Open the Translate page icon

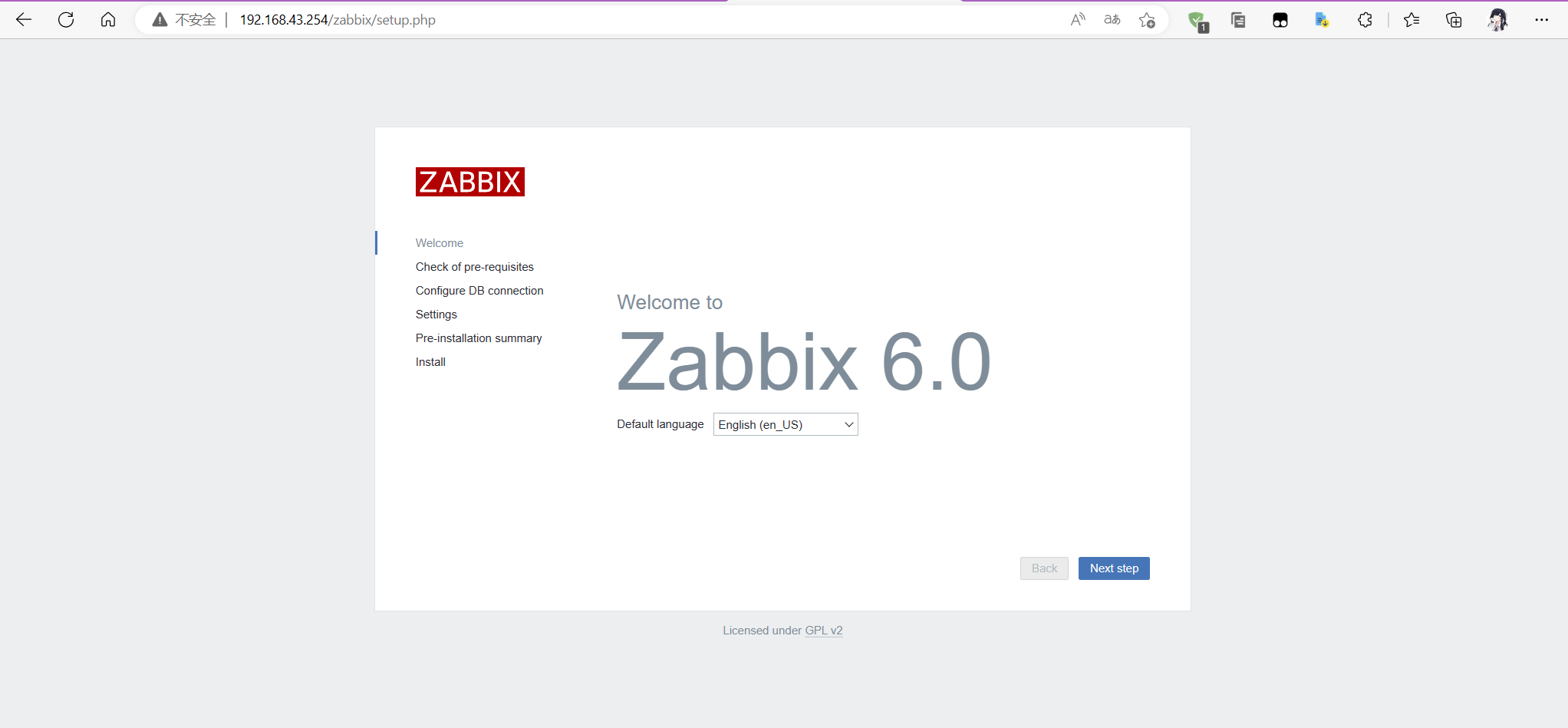coord(1111,20)
